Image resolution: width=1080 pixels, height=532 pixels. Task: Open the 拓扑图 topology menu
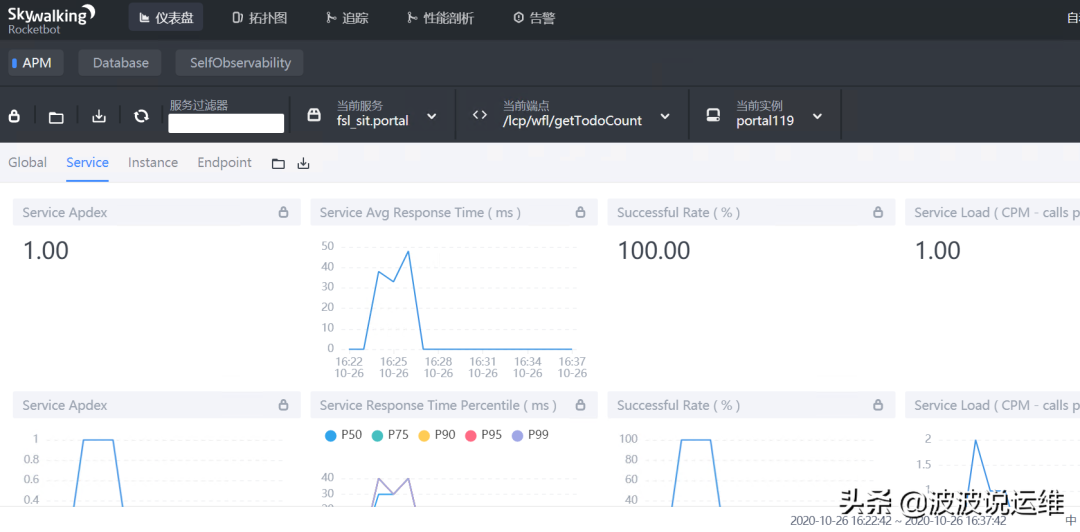259,18
